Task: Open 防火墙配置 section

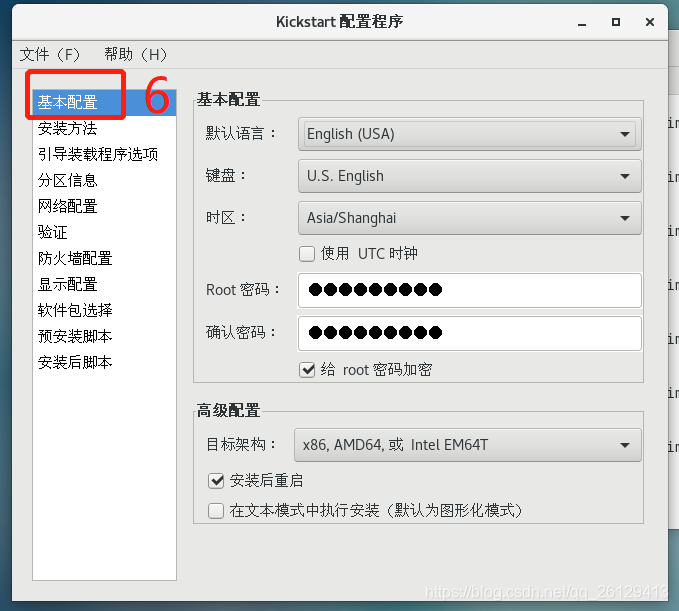Action: point(104,258)
